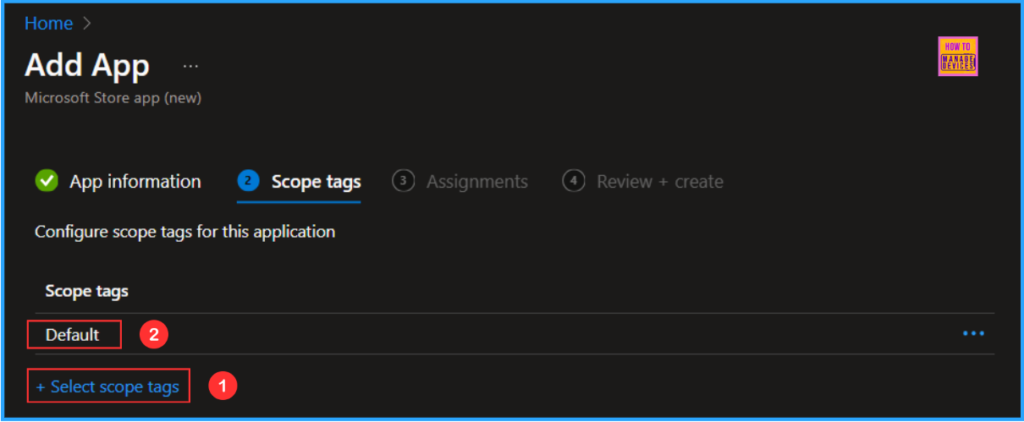Click the step 4 circle icon
The height and width of the screenshot is (422, 1024).
(x=573, y=181)
